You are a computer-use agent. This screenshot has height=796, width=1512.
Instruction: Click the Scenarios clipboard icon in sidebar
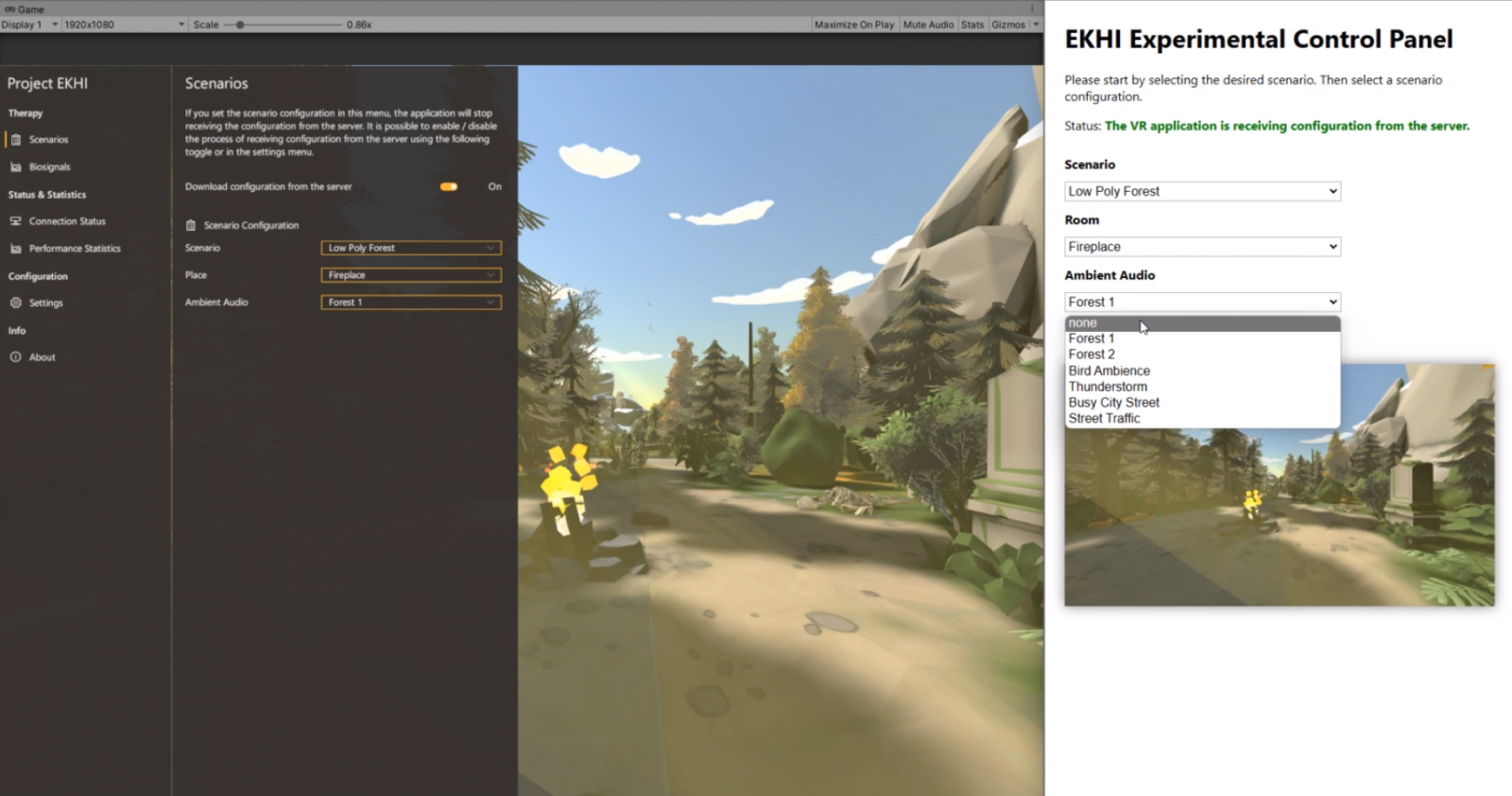point(15,140)
